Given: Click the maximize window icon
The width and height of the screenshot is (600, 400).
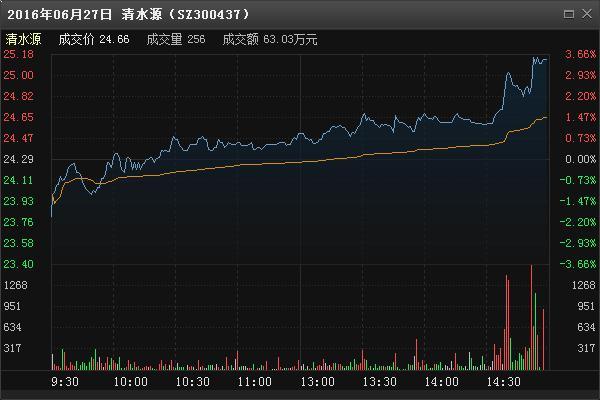Looking at the screenshot, I should (569, 14).
